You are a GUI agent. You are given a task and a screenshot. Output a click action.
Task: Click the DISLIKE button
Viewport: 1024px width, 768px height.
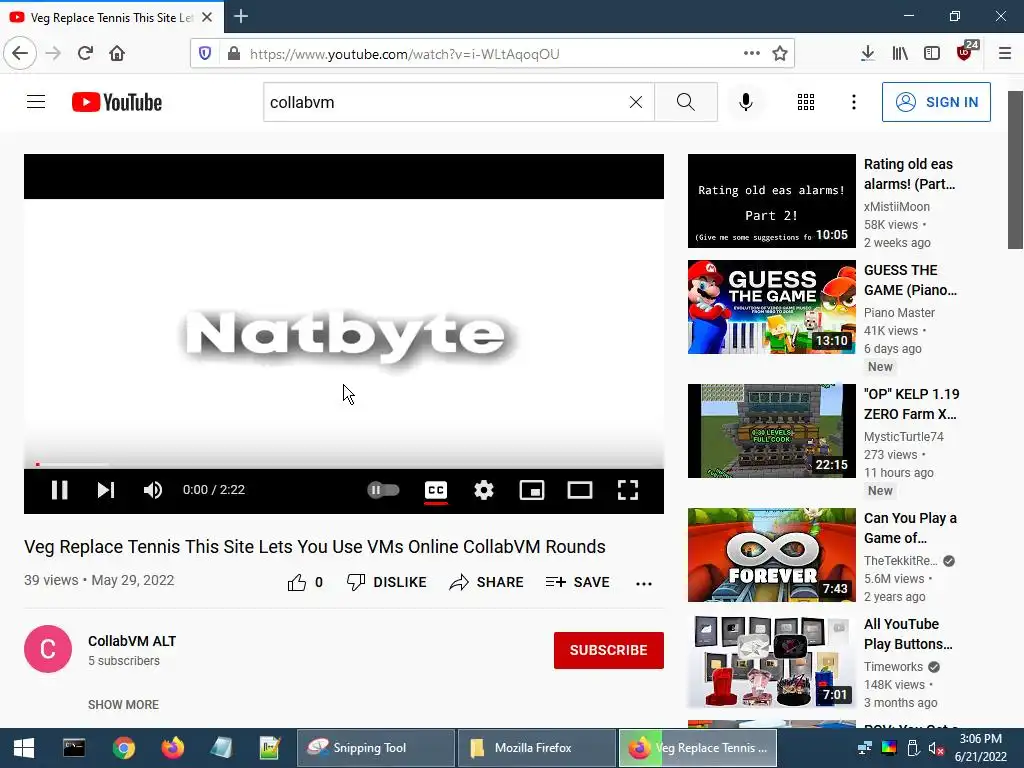[x=387, y=582]
